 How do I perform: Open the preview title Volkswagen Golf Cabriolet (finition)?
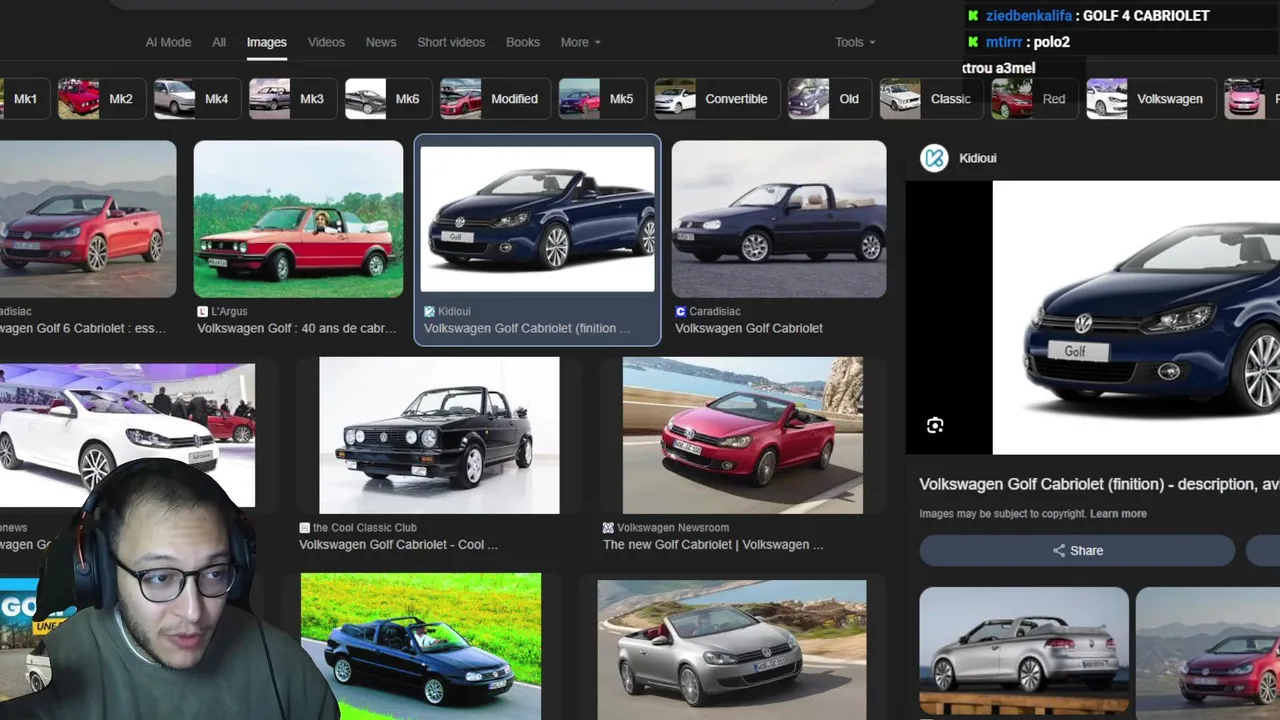pos(1099,484)
